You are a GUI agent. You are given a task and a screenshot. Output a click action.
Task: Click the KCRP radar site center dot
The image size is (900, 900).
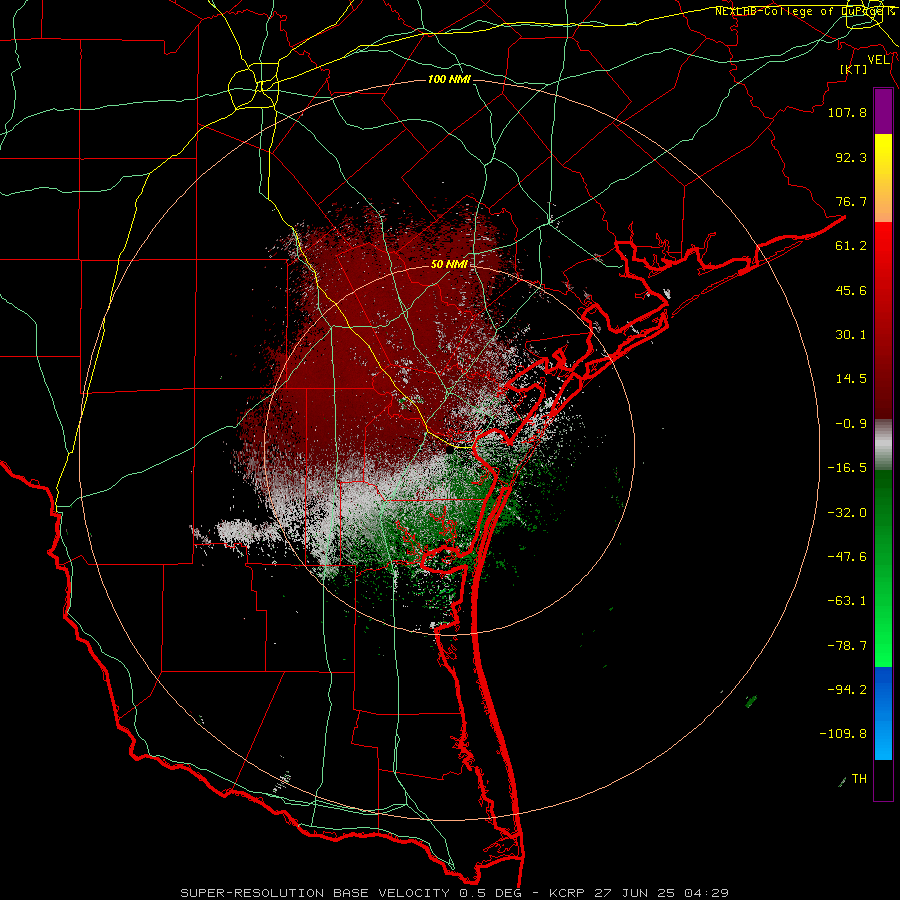(450, 450)
